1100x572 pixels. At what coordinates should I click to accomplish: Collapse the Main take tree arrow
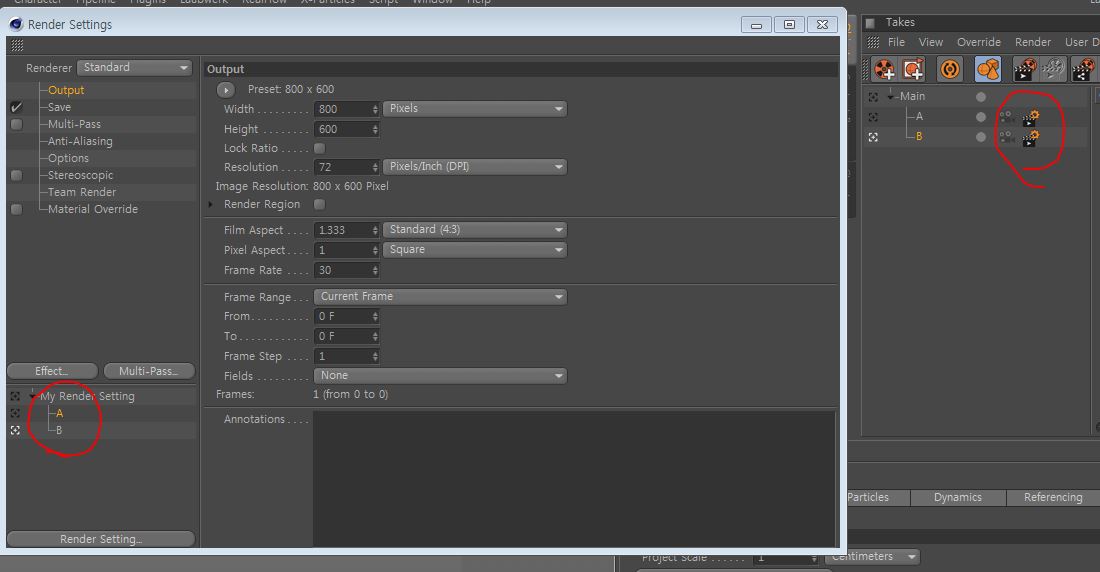click(x=890, y=97)
